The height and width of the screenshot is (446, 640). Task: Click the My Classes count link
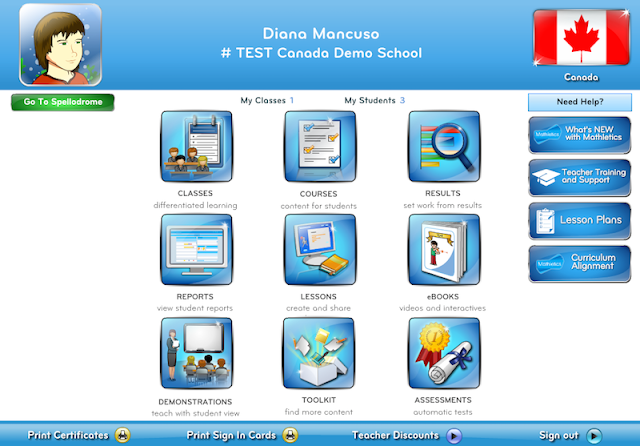tap(267, 100)
